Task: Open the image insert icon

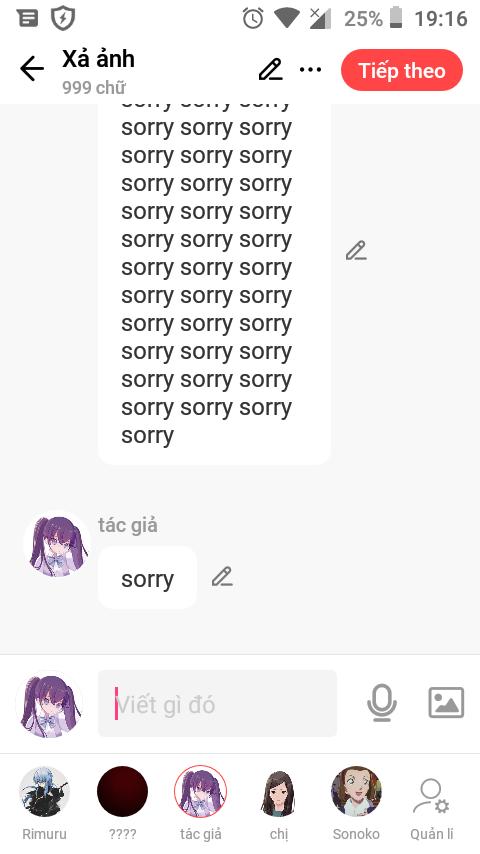Action: [446, 703]
